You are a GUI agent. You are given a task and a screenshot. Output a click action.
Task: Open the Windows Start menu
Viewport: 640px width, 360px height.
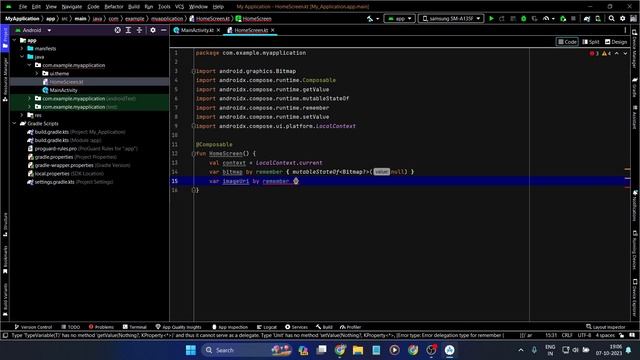(x=191, y=350)
